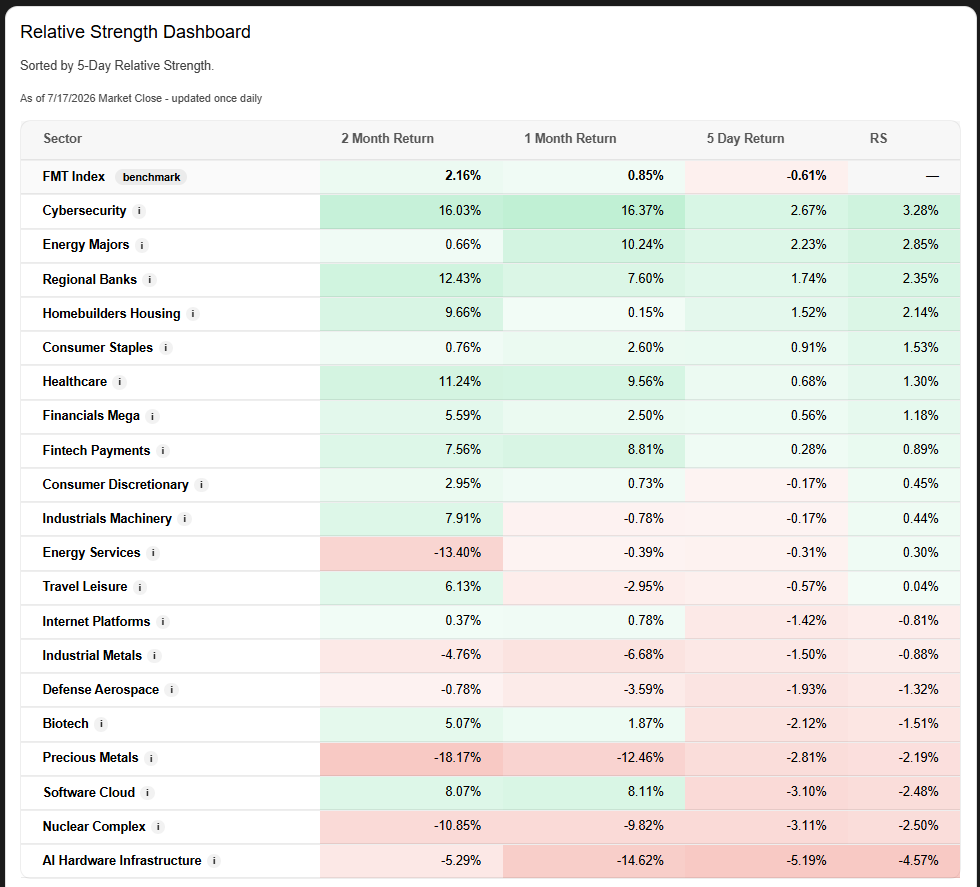Select the Regional Banks sector name
This screenshot has height=887, width=980.
point(89,279)
